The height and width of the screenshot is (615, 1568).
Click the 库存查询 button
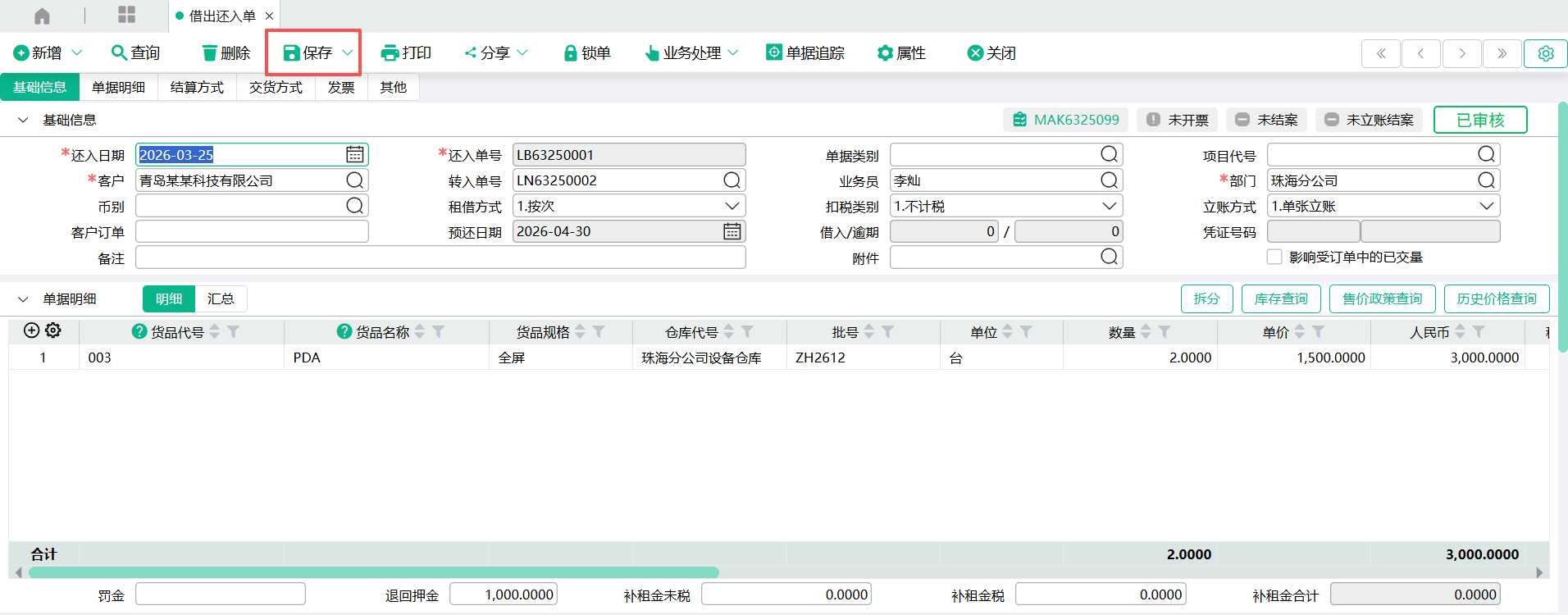[x=1280, y=299]
